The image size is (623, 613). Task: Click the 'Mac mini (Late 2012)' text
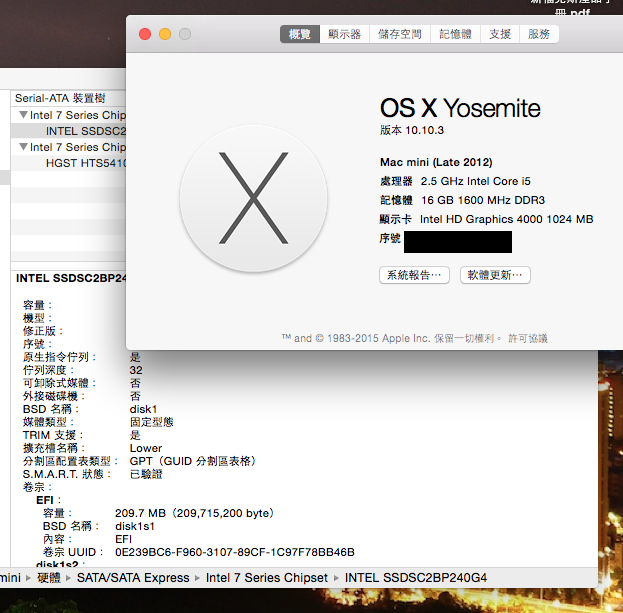(x=436, y=162)
